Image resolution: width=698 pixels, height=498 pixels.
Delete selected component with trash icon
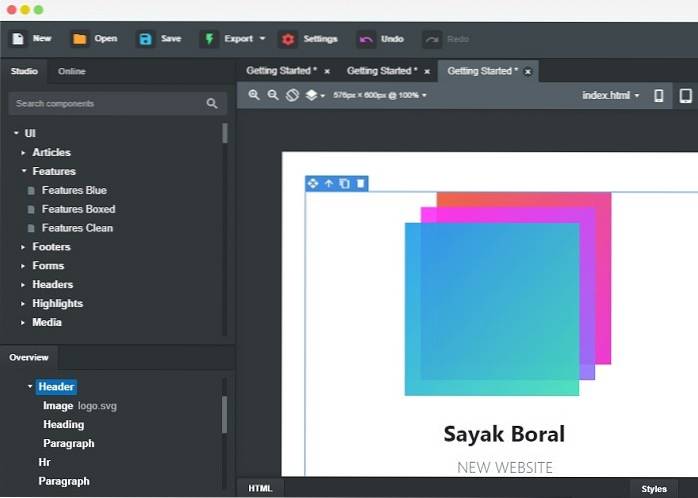361,183
